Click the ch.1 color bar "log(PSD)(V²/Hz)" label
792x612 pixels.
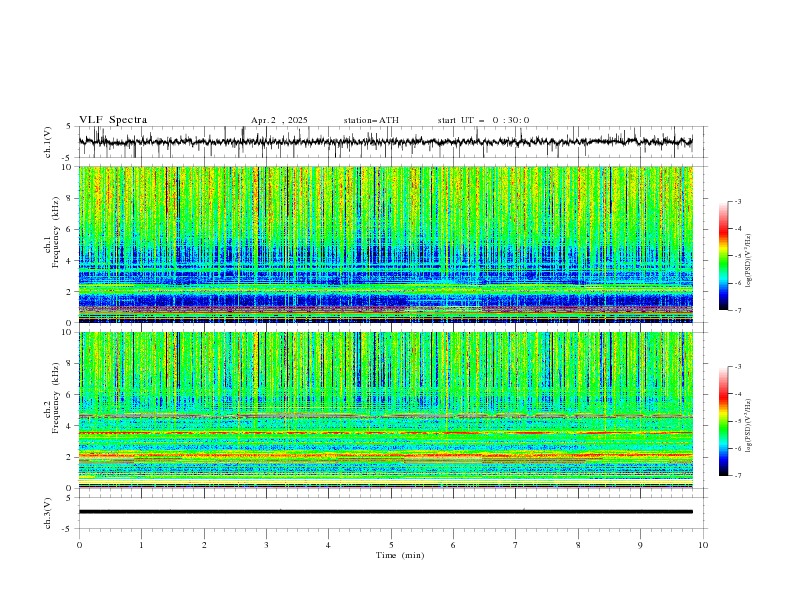749,261
